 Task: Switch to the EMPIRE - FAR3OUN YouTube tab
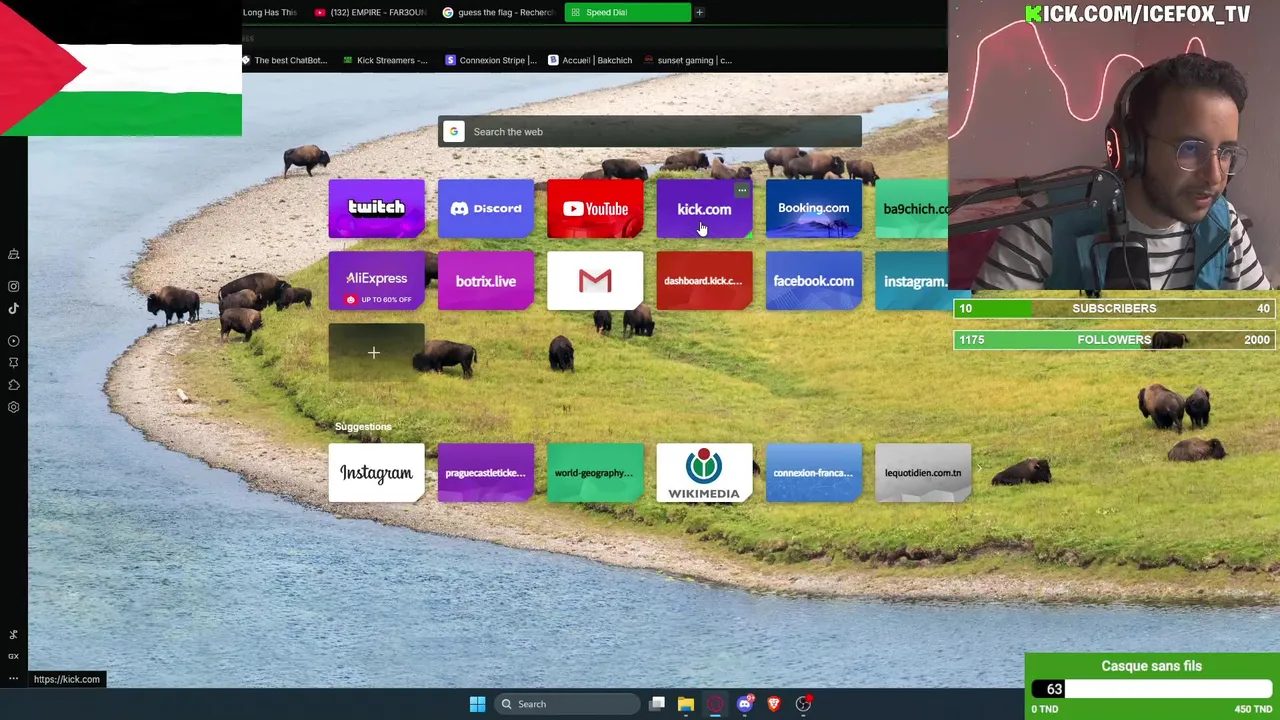pyautogui.click(x=370, y=12)
